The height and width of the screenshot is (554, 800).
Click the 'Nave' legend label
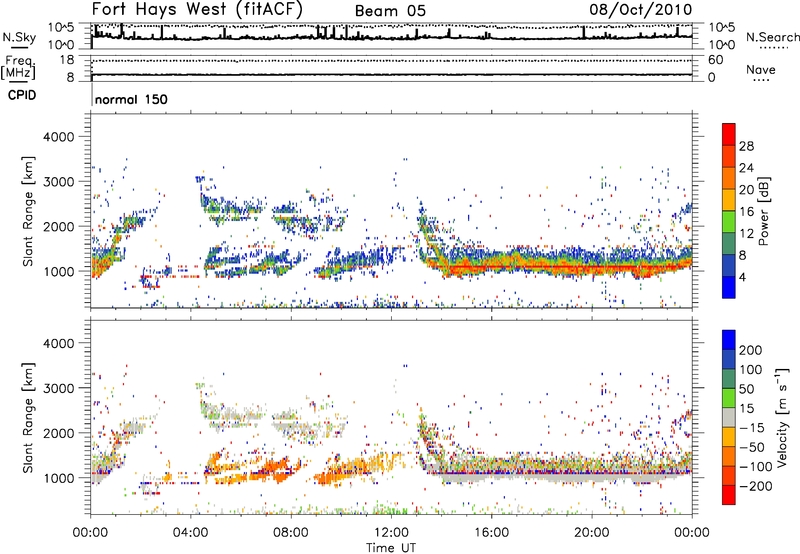coord(761,69)
